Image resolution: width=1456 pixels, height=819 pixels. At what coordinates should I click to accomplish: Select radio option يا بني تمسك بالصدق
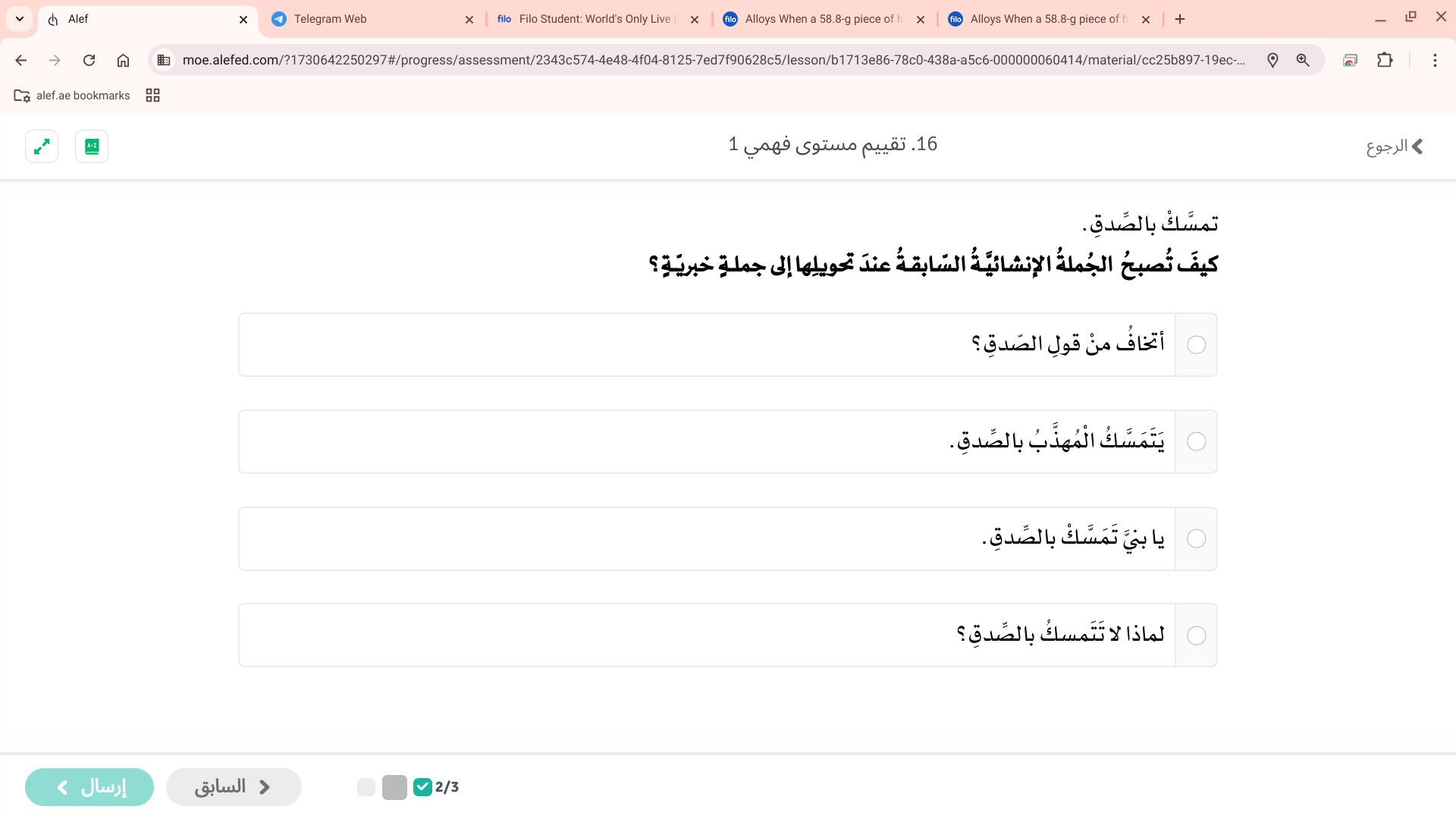tap(1196, 539)
